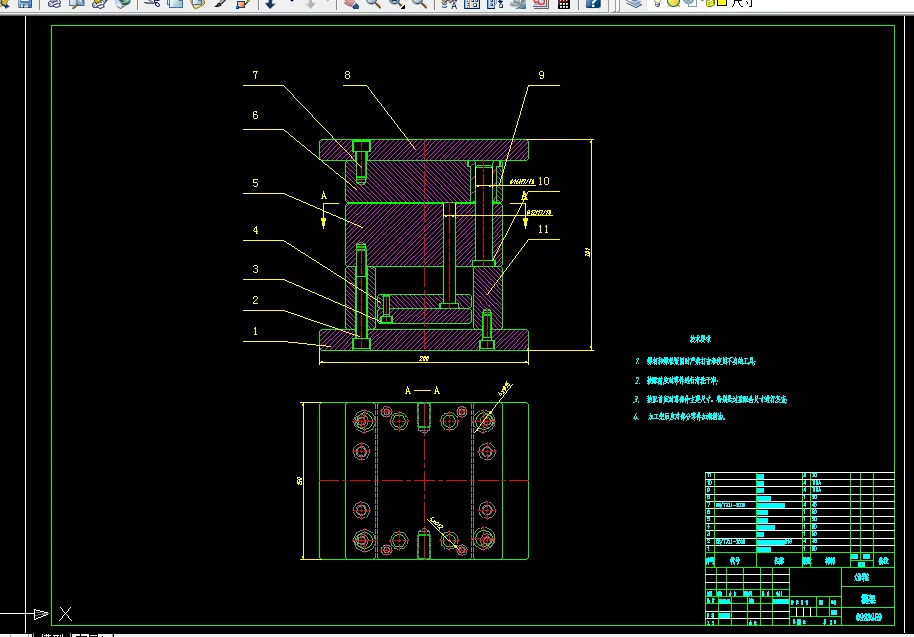Click part callout number 1
Image resolution: width=914 pixels, height=637 pixels.
[255, 332]
